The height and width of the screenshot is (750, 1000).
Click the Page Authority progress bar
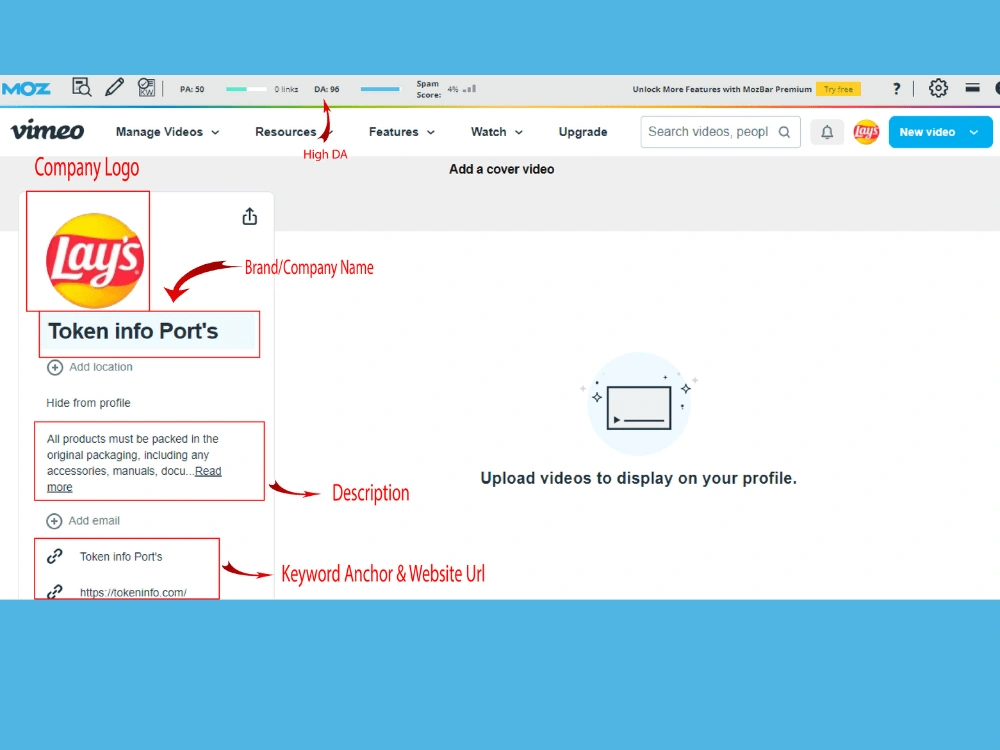point(246,89)
